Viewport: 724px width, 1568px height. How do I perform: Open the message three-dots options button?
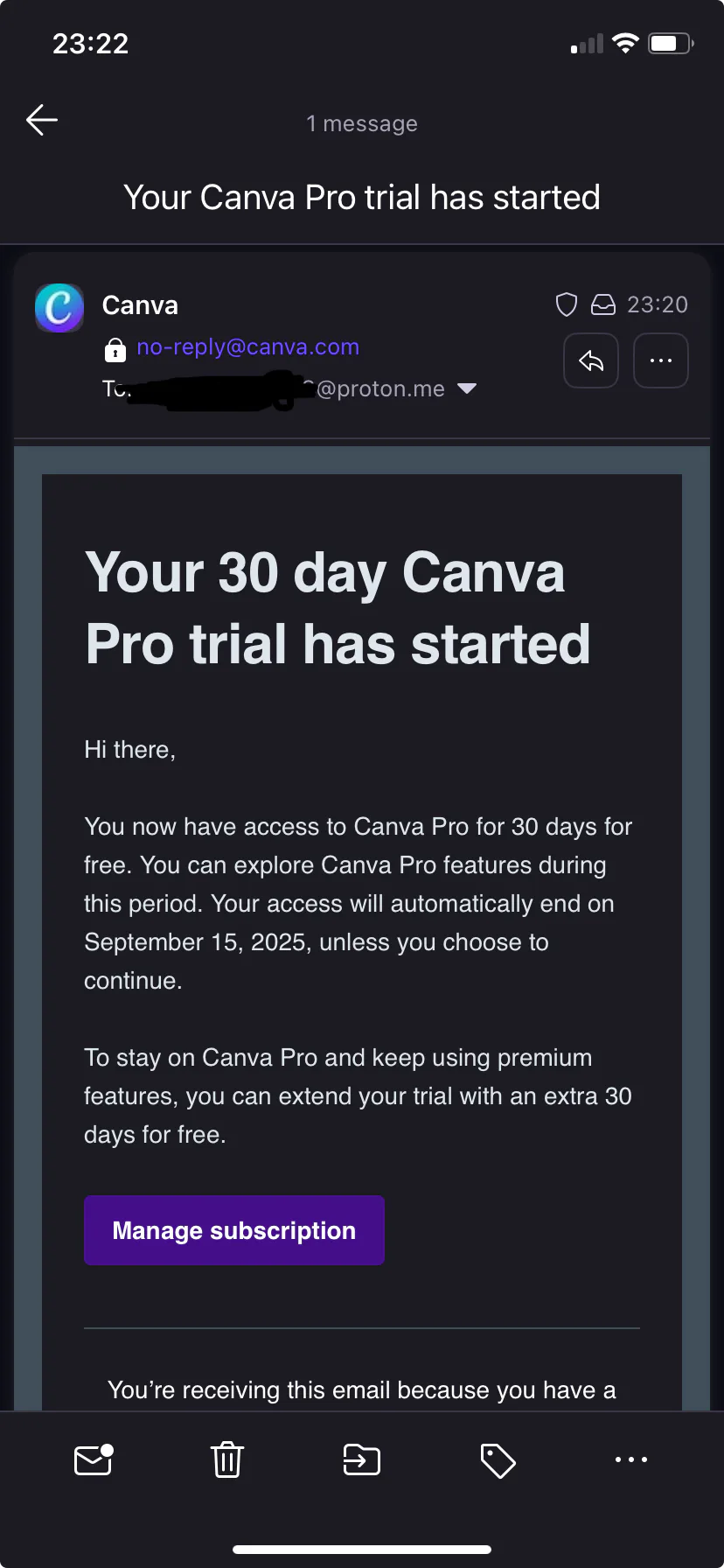pyautogui.click(x=661, y=360)
